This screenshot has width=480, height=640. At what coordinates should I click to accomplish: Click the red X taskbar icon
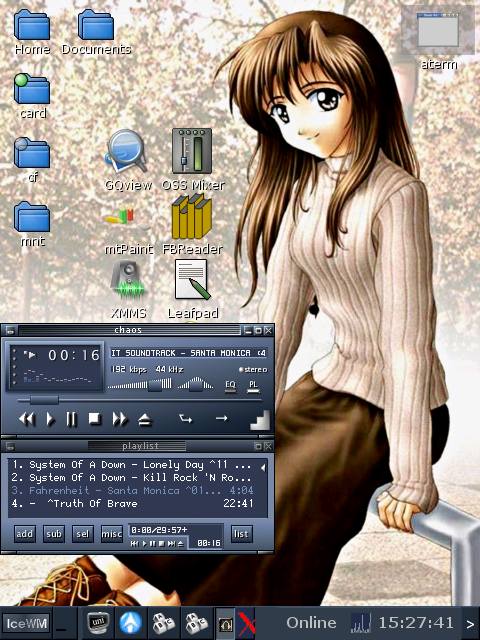point(246,623)
